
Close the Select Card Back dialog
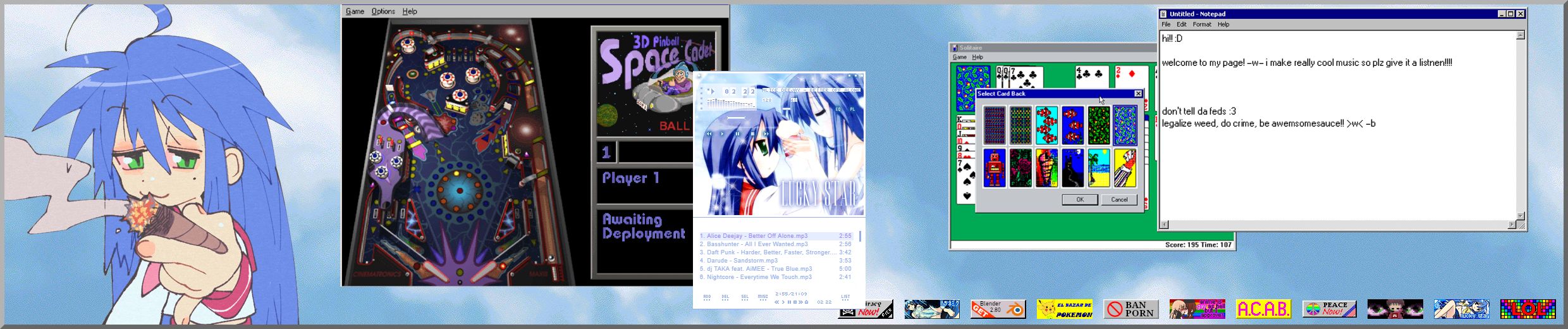pyautogui.click(x=1138, y=94)
